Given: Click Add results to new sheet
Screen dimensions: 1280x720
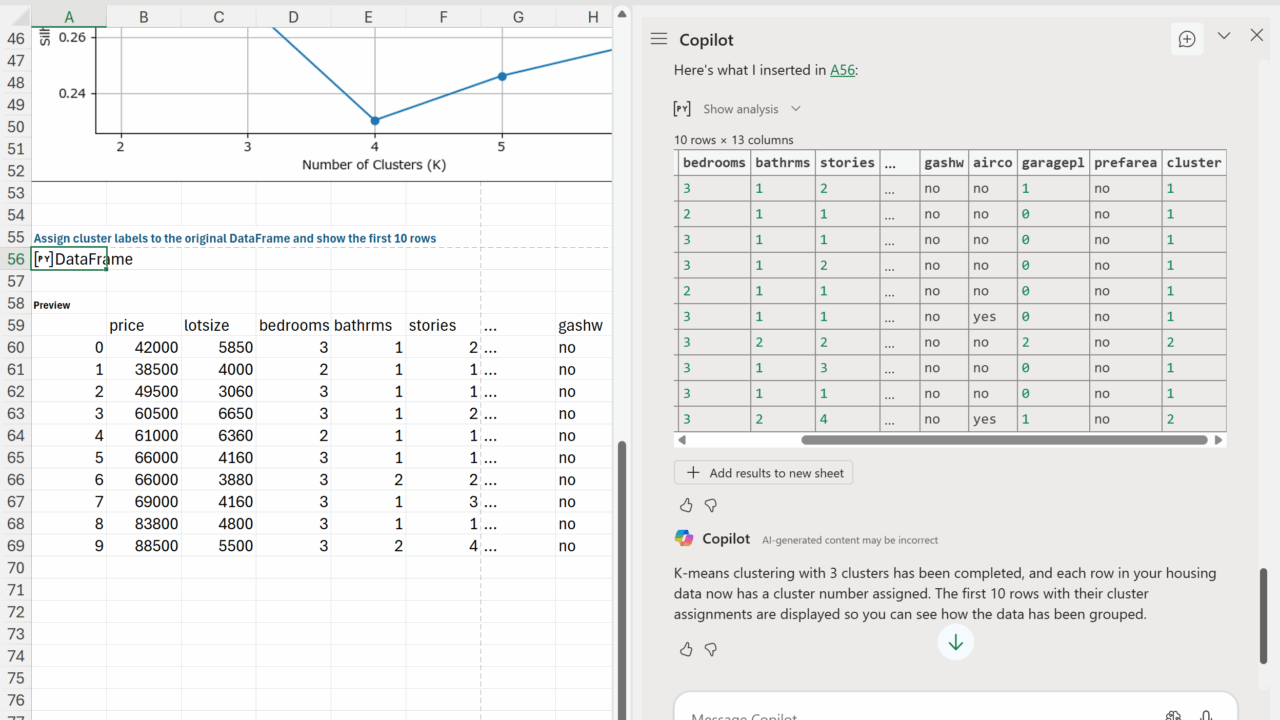Looking at the screenshot, I should [x=764, y=473].
